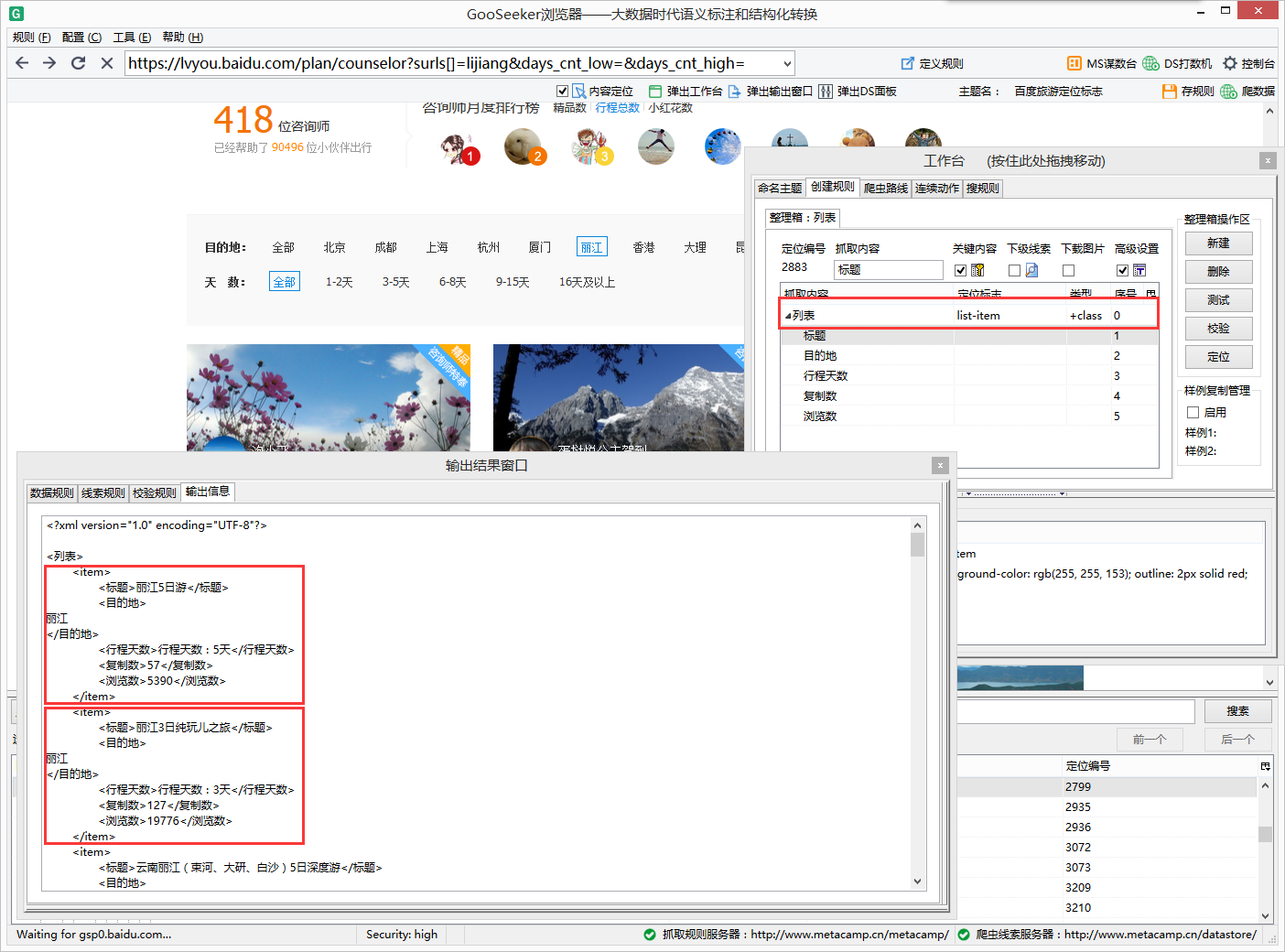Switch to the 数据规则 tab

point(52,493)
